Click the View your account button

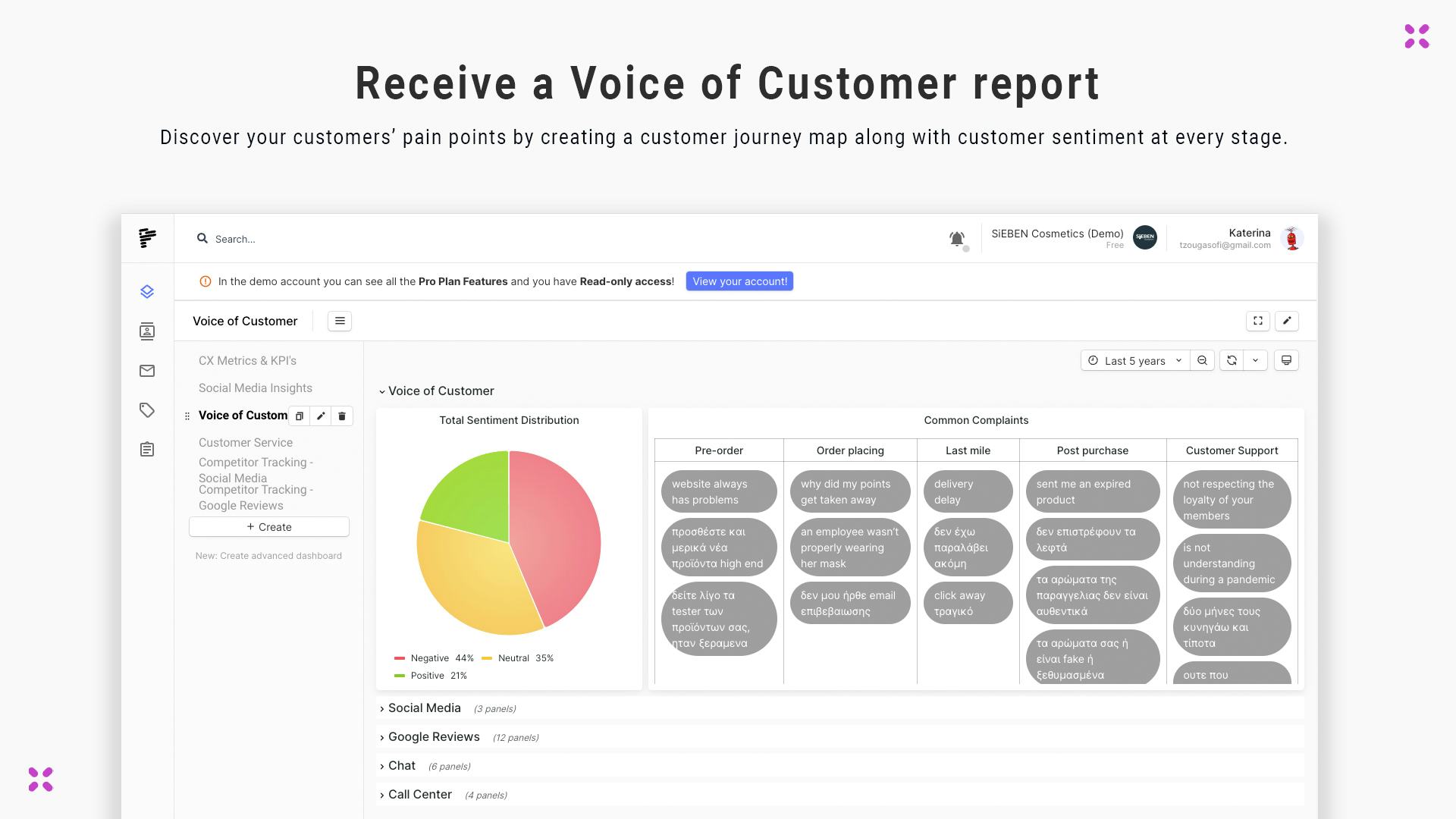740,281
